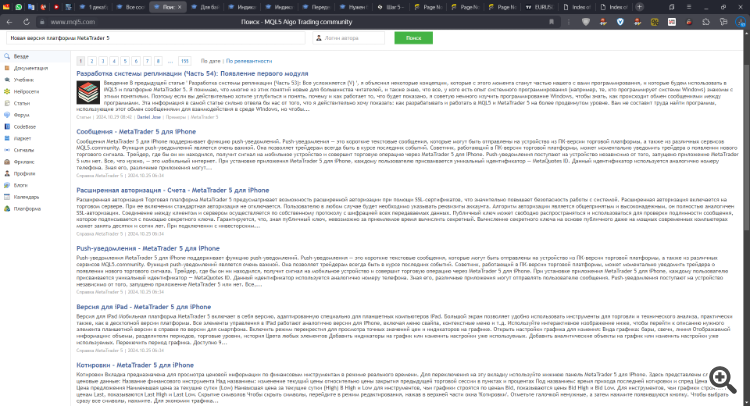Focus the Логин автора input field
Screen dimensions: 750x406
click(349, 38)
